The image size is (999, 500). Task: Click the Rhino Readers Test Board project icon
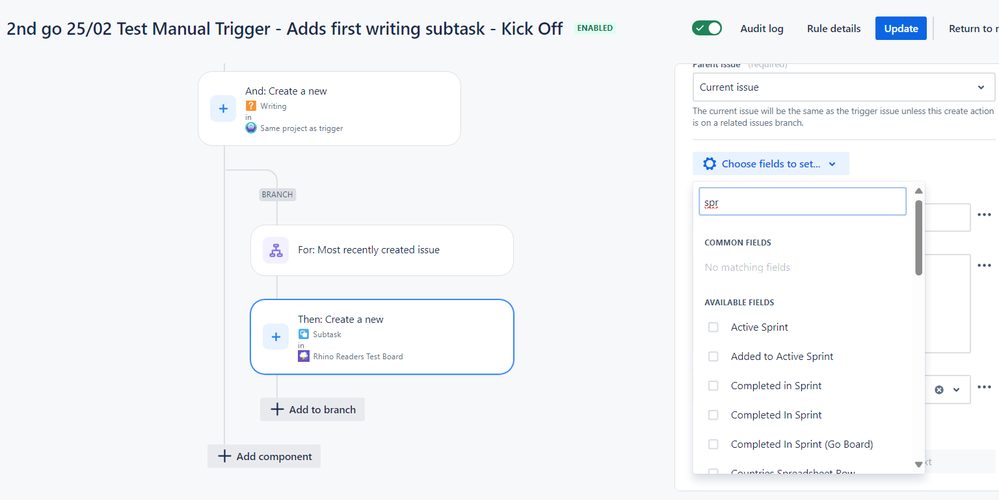[304, 356]
